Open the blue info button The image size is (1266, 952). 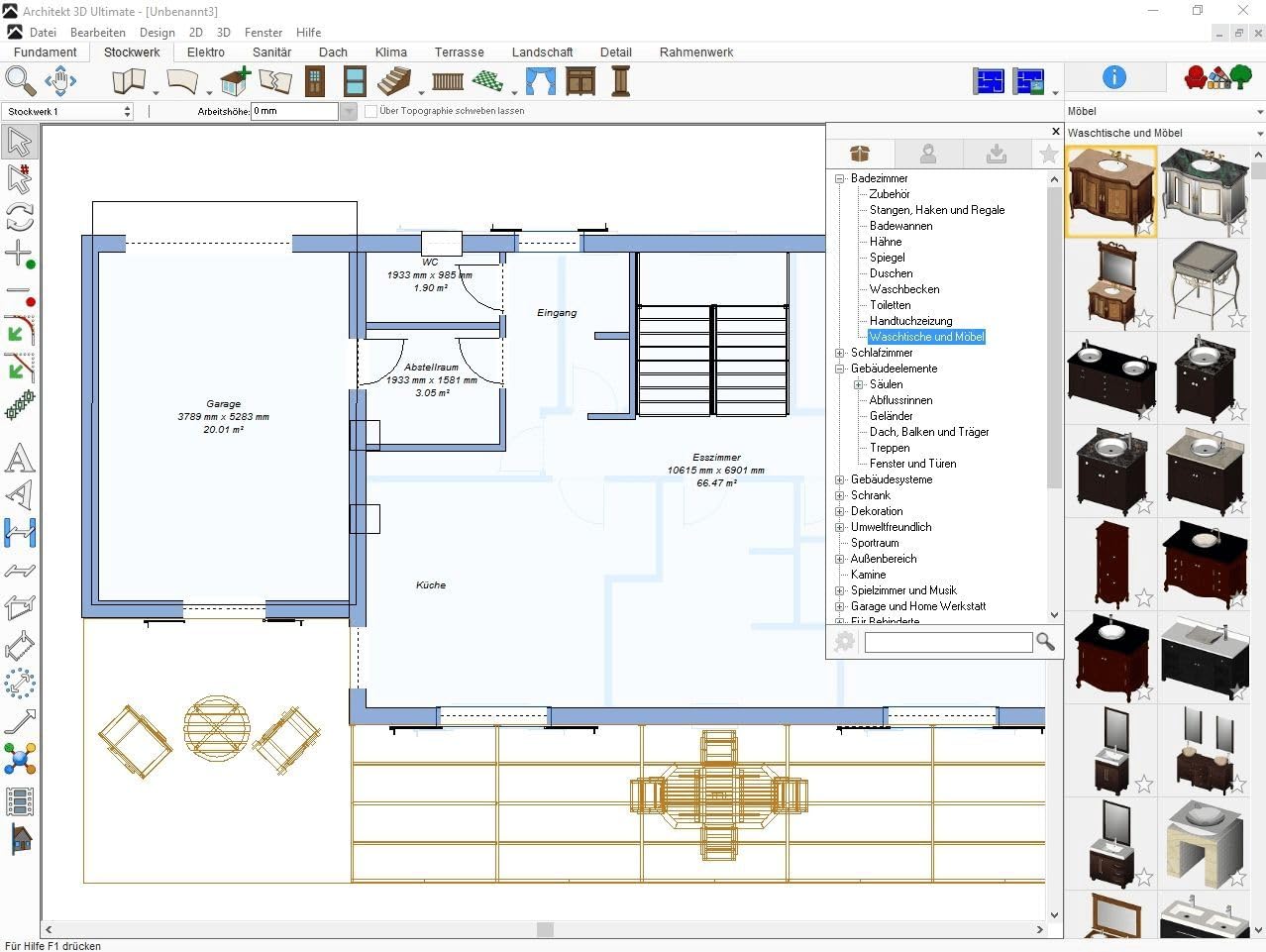(1114, 77)
